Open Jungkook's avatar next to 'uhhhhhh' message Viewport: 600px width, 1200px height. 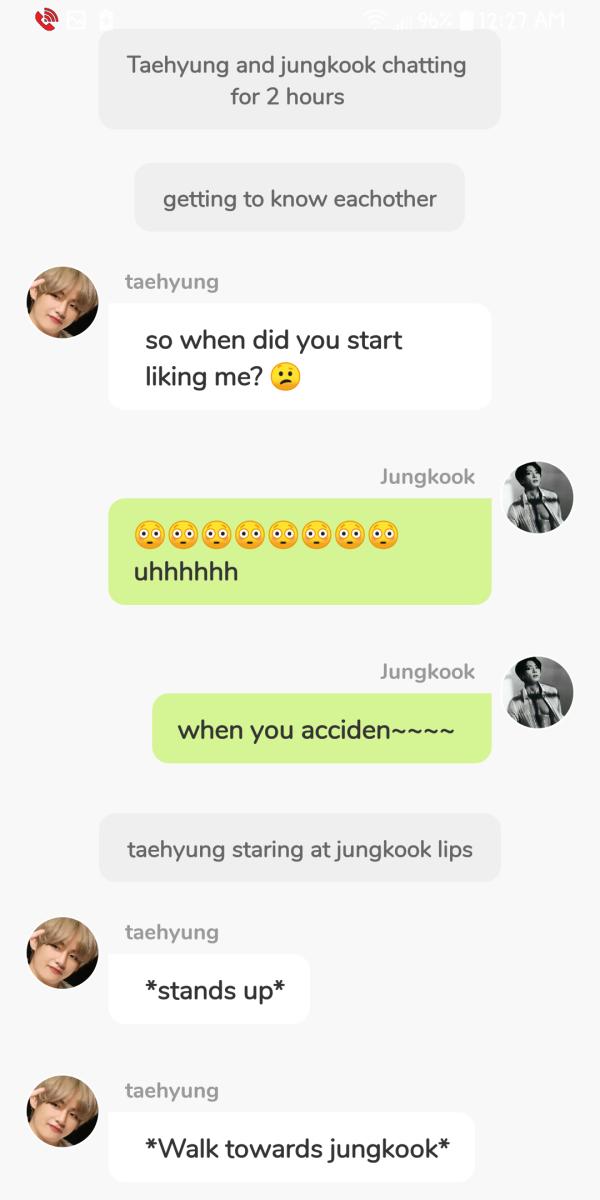point(538,497)
